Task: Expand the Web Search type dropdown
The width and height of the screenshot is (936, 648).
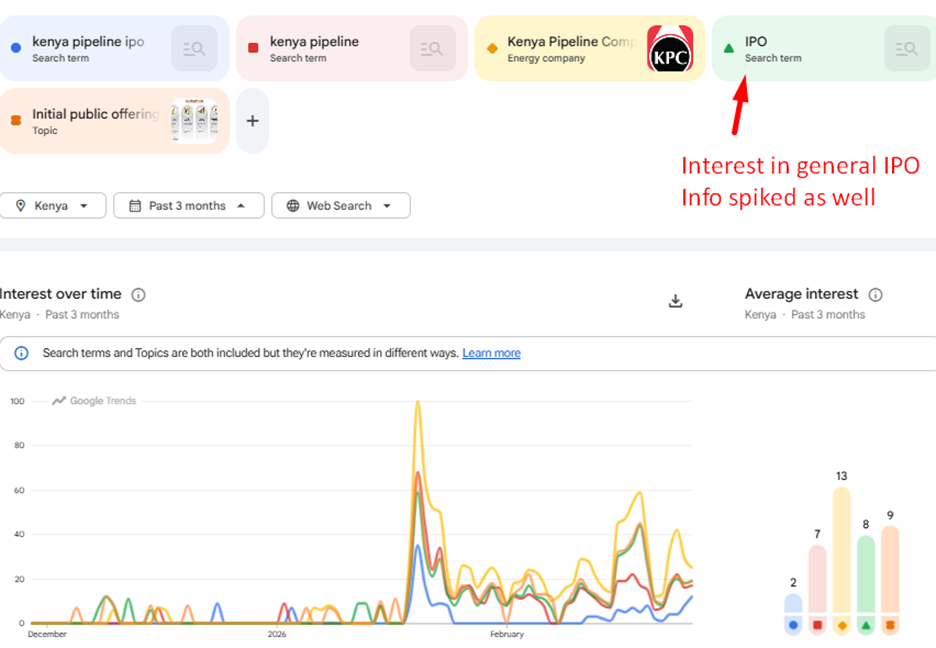Action: (x=340, y=206)
